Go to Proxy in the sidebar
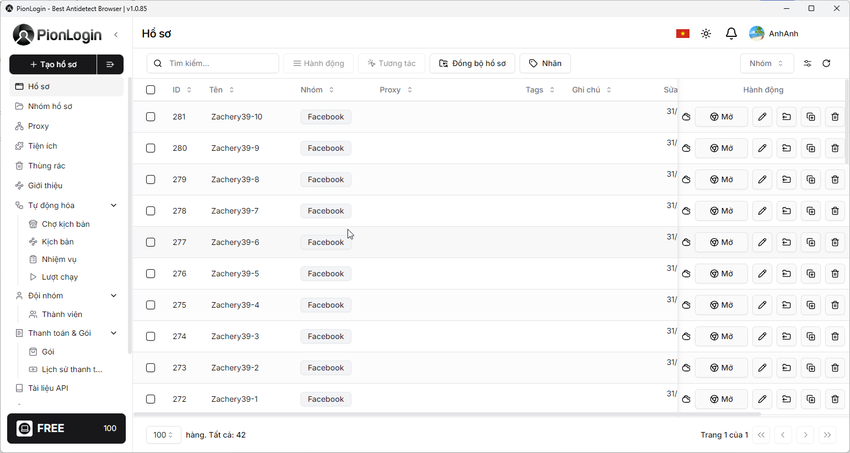 tap(38, 126)
